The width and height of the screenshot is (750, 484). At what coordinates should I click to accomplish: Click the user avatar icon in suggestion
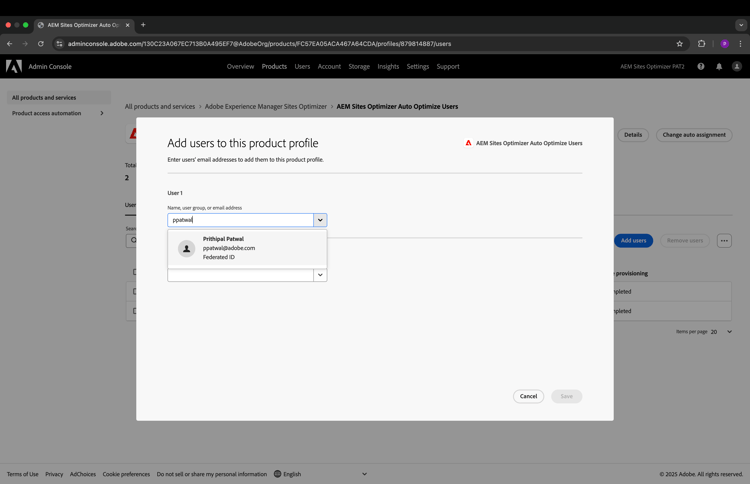point(187,249)
